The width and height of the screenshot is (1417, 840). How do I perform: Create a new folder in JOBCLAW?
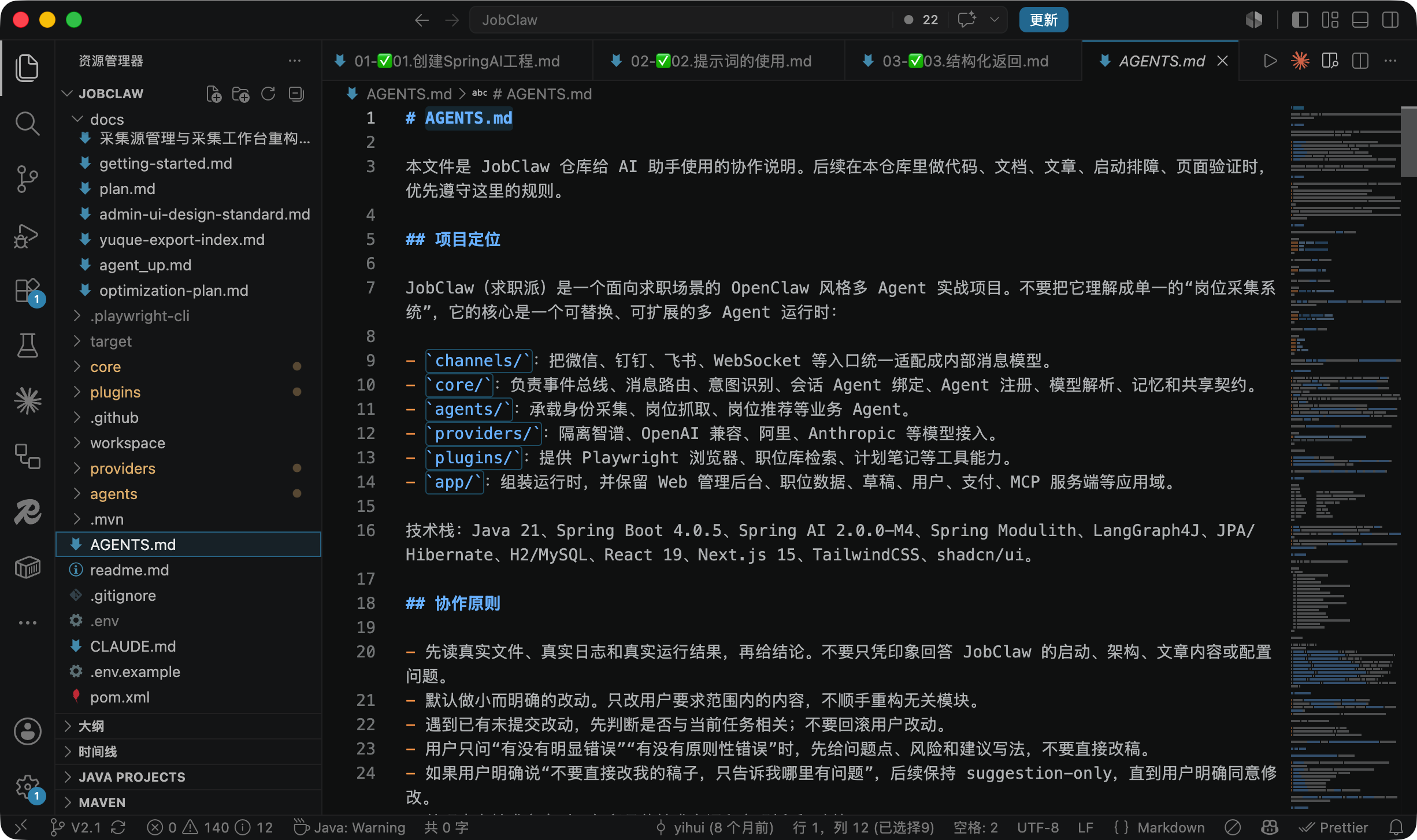click(241, 94)
